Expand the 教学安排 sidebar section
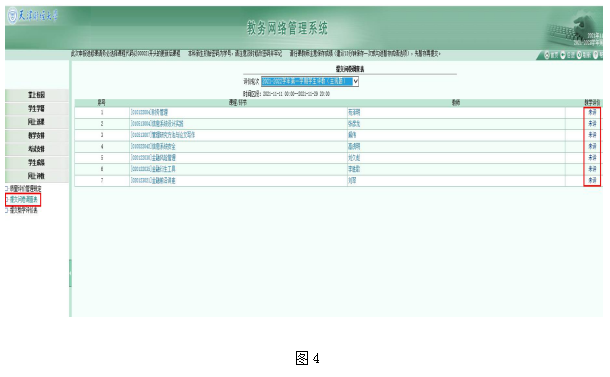The height and width of the screenshot is (377, 610). pos(37,136)
